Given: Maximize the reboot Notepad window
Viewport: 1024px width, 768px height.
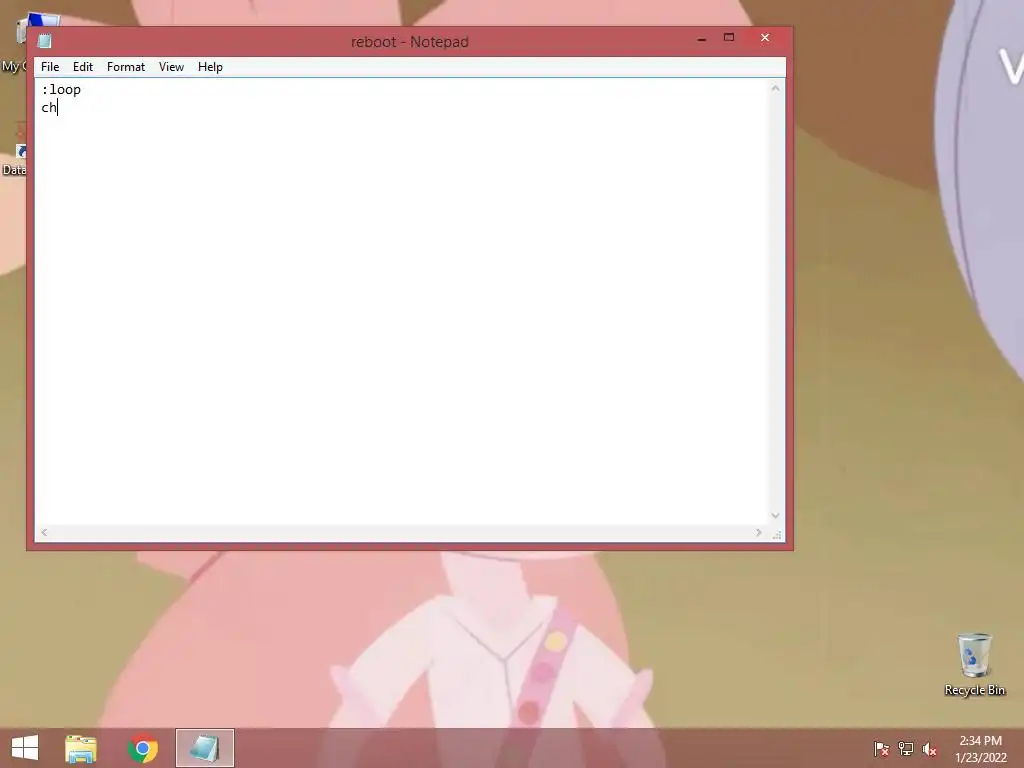Looking at the screenshot, I should click(729, 38).
